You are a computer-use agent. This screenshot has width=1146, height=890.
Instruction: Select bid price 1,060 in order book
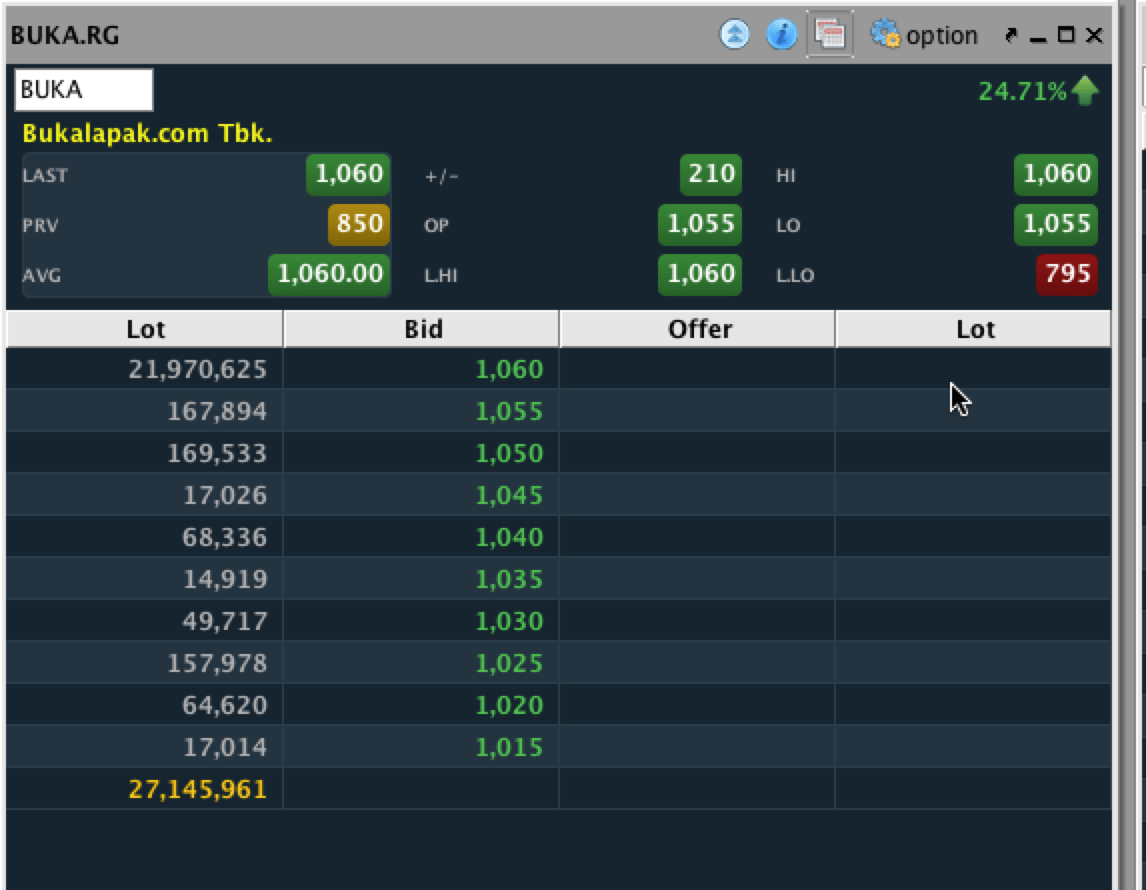pos(509,369)
